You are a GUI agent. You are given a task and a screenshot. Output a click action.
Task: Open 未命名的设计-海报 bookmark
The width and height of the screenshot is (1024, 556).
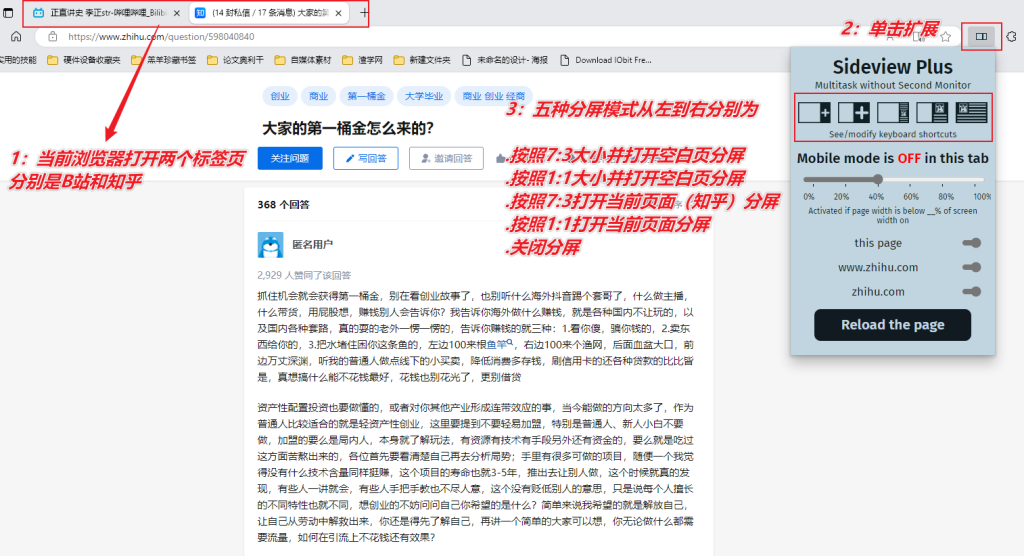pyautogui.click(x=505, y=60)
